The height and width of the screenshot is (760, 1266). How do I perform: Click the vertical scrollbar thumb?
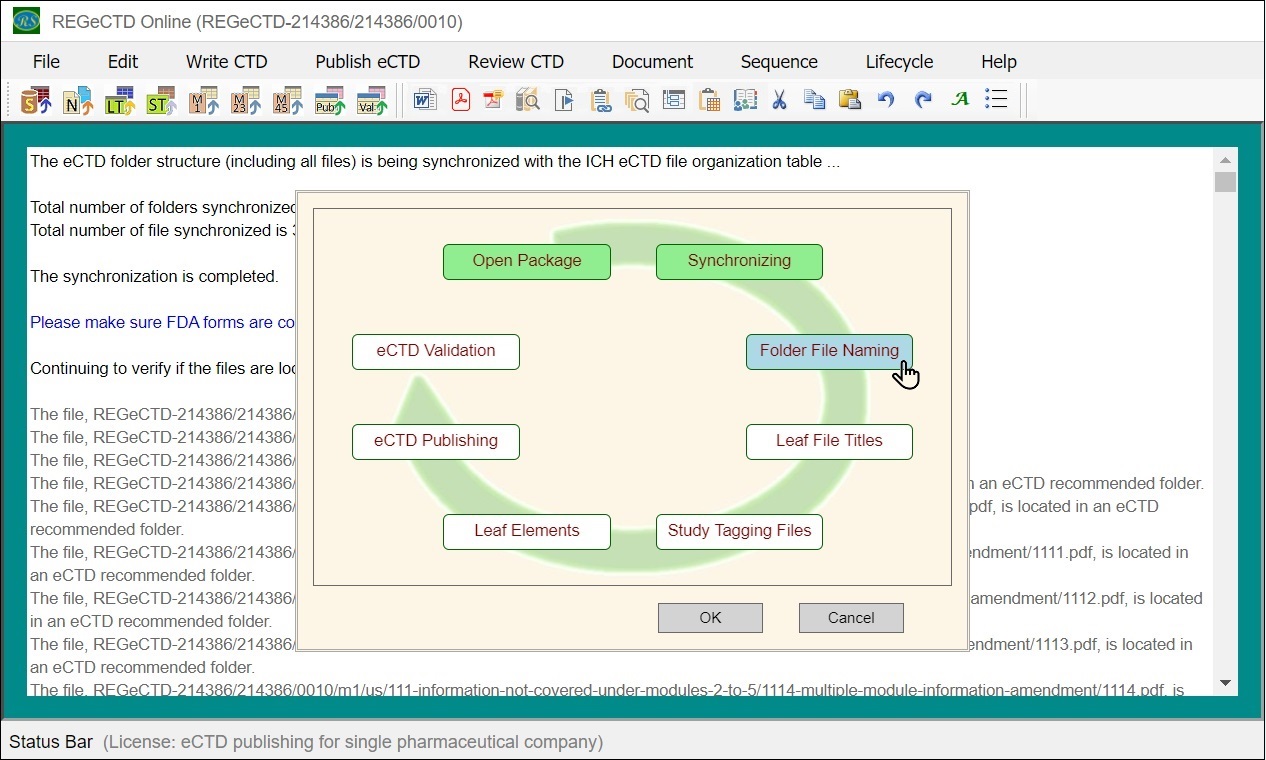pos(1225,181)
